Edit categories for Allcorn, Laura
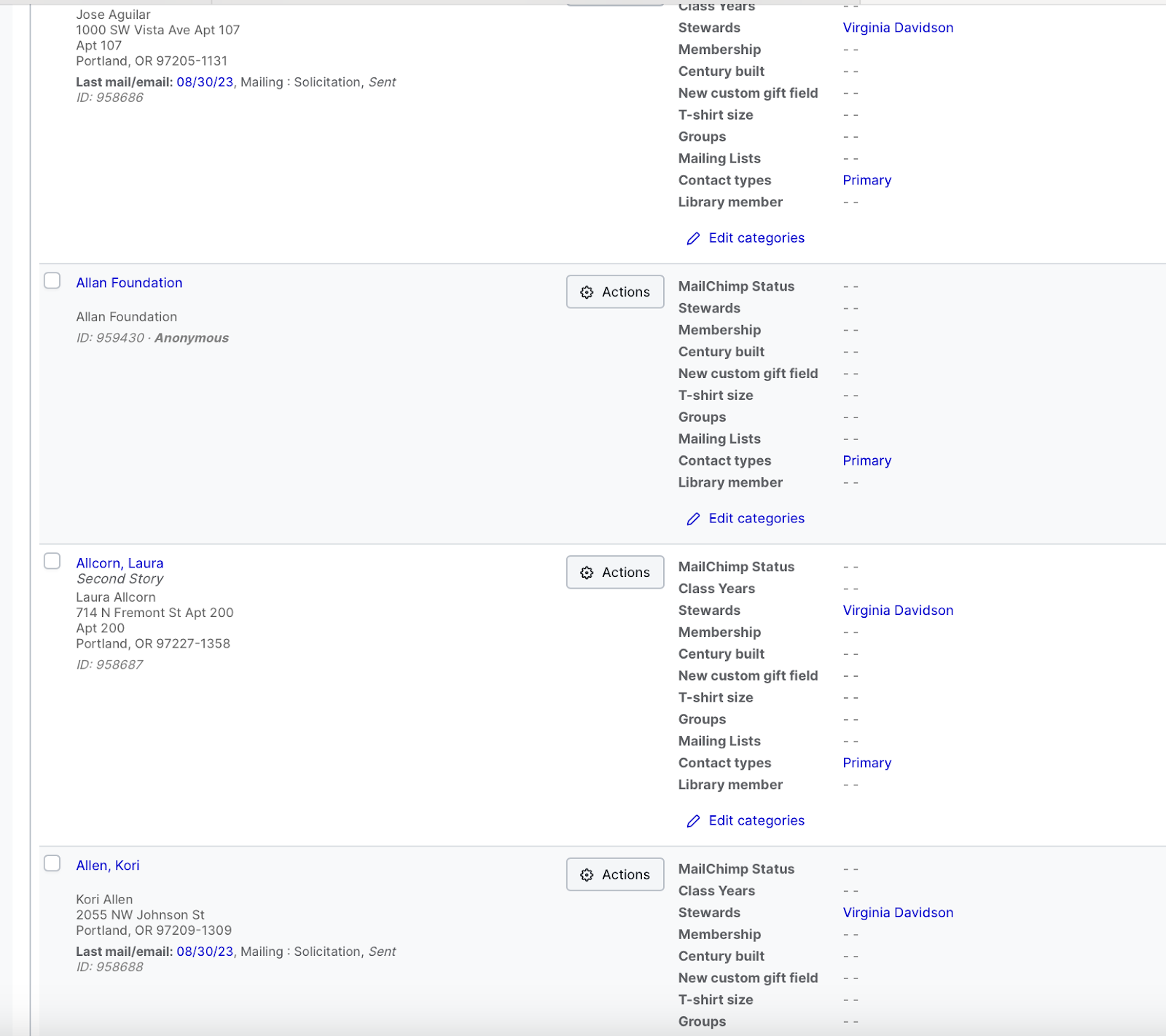 (756, 821)
